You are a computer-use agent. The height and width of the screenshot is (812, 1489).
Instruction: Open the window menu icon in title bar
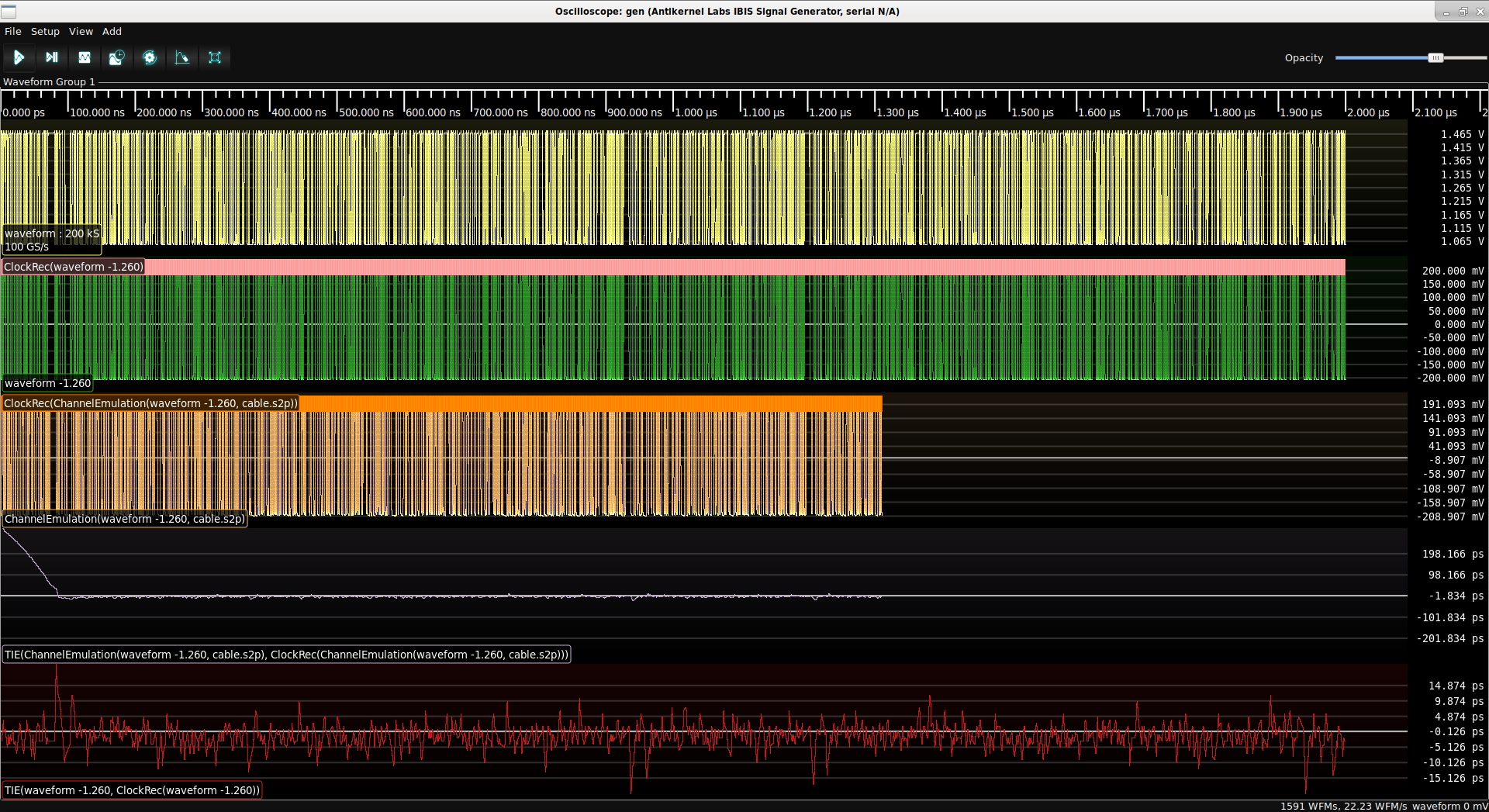(9, 12)
